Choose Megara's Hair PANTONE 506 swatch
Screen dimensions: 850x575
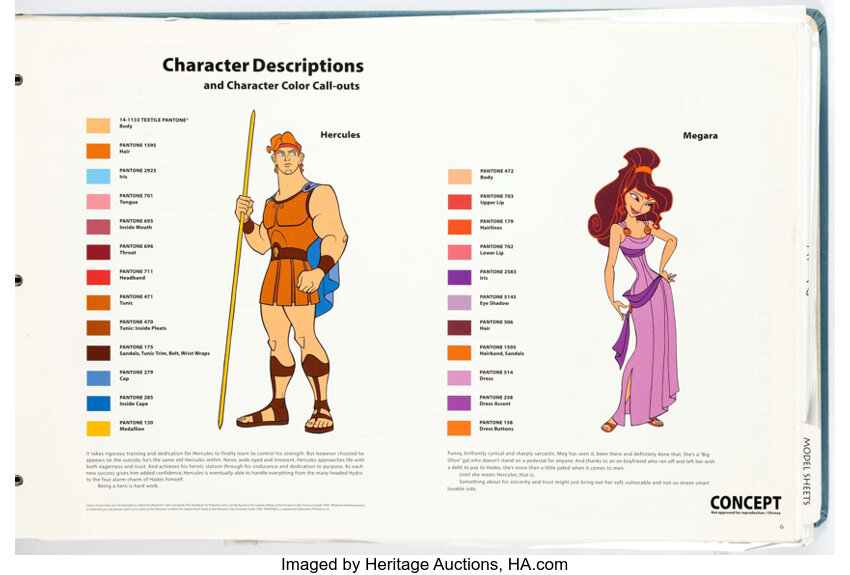[459, 327]
